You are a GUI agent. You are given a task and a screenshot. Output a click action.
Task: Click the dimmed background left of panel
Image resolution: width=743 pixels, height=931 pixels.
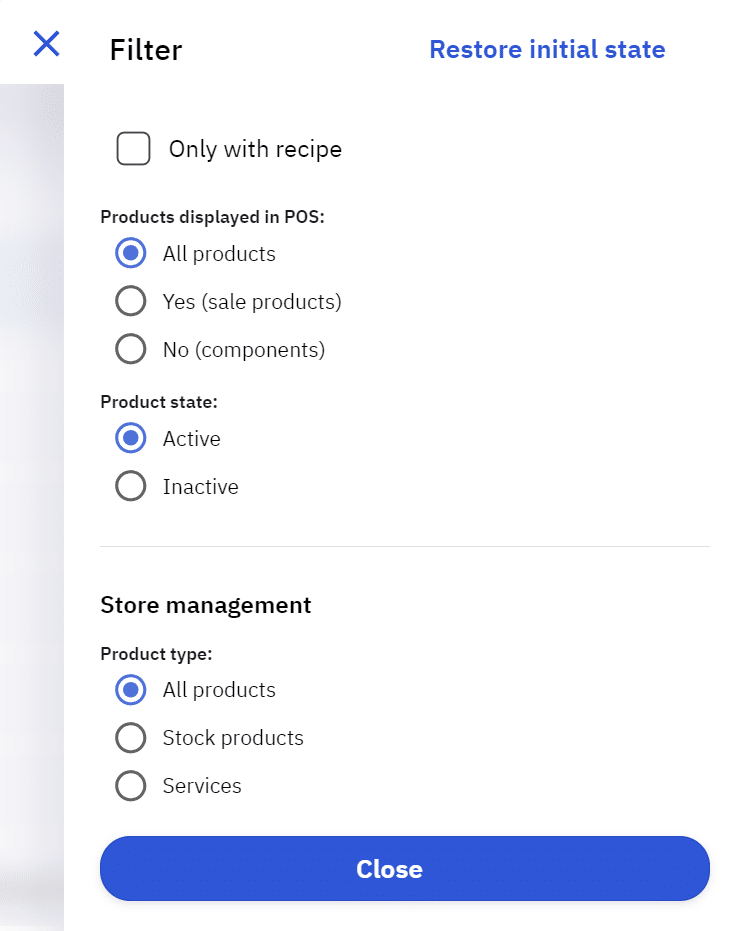point(30,500)
